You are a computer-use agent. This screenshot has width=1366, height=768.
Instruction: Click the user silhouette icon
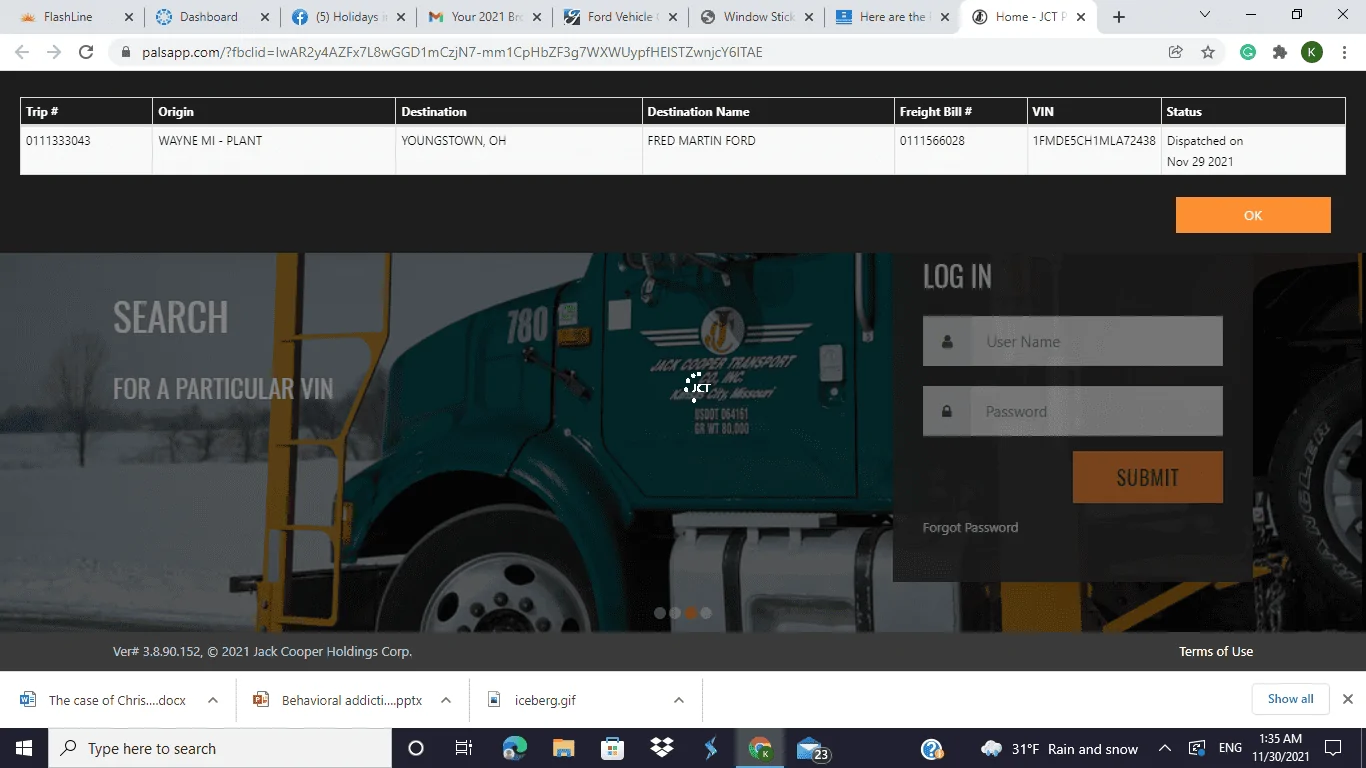(x=946, y=341)
